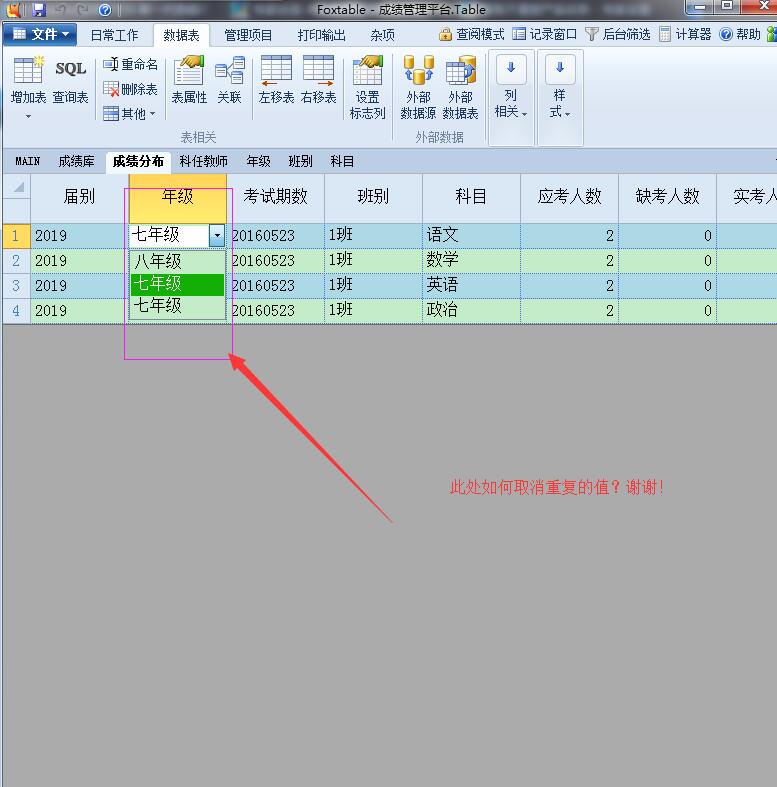Click the 政治 cell
Viewport: 777px width, 787px height.
click(471, 311)
